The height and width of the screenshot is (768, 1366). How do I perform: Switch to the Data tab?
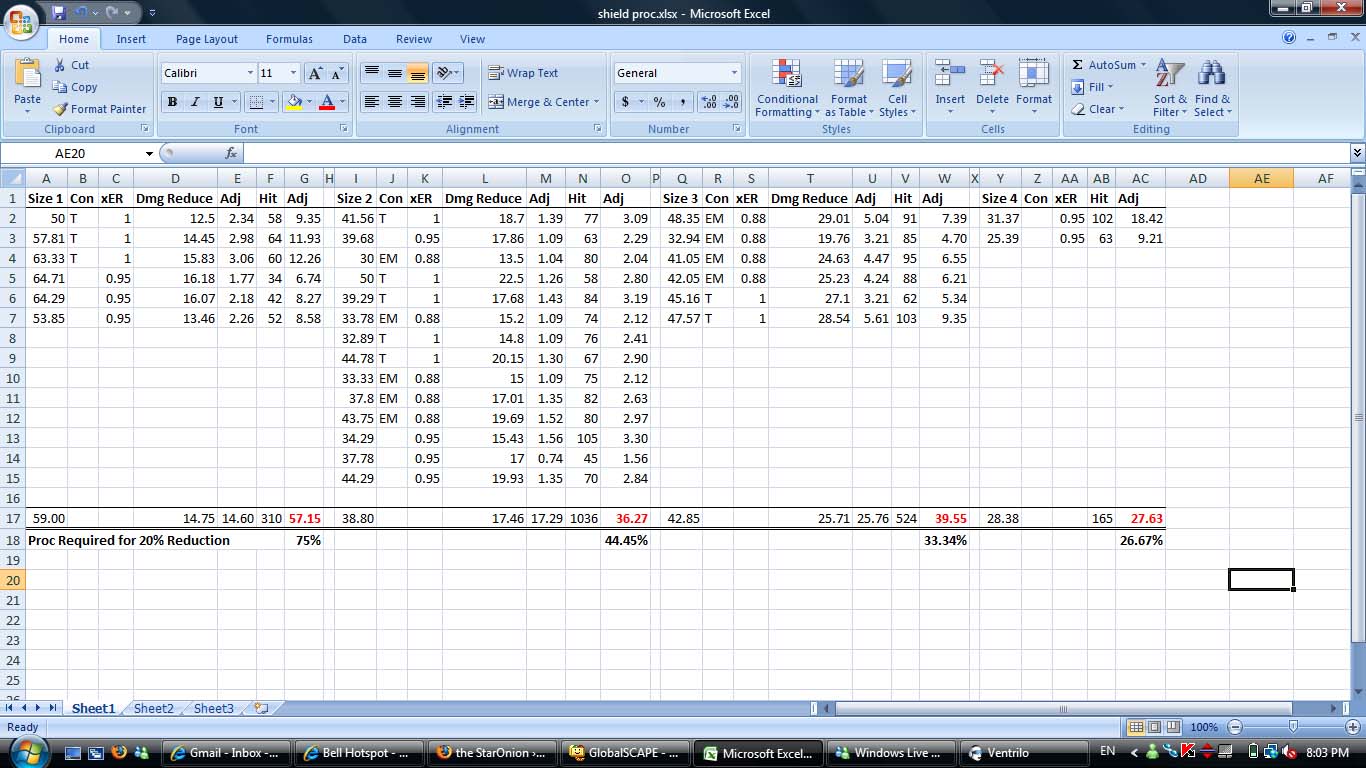coord(355,39)
